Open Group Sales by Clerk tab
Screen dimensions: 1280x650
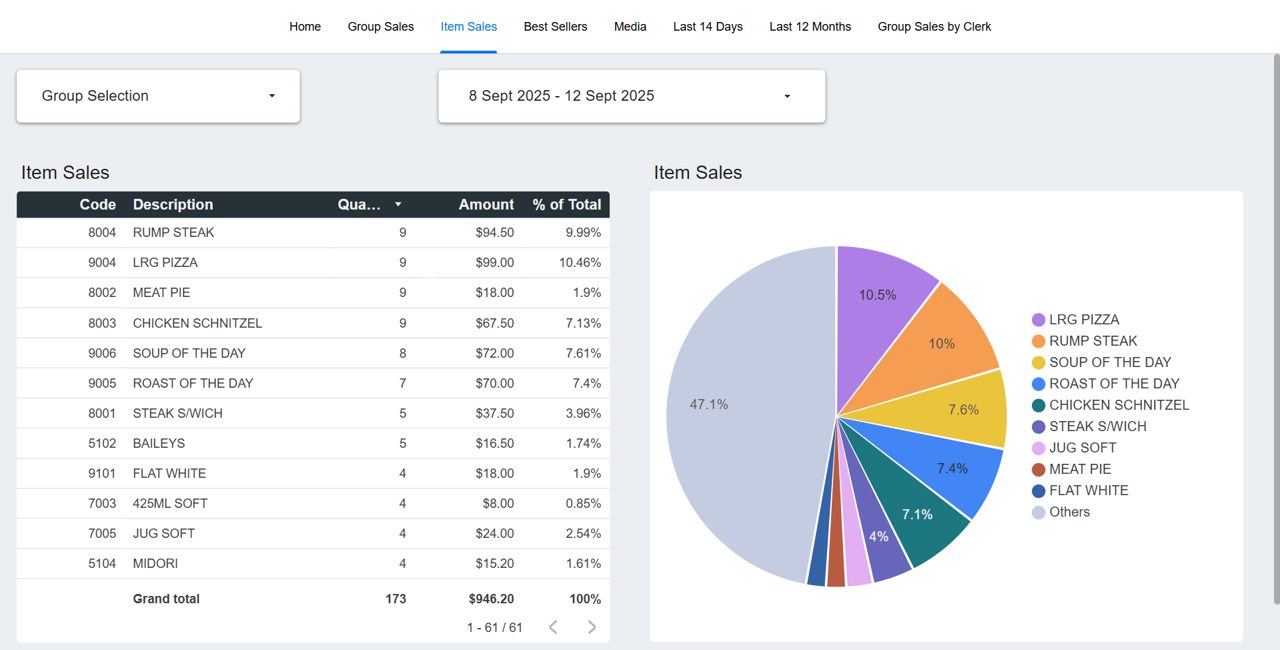pyautogui.click(x=934, y=27)
